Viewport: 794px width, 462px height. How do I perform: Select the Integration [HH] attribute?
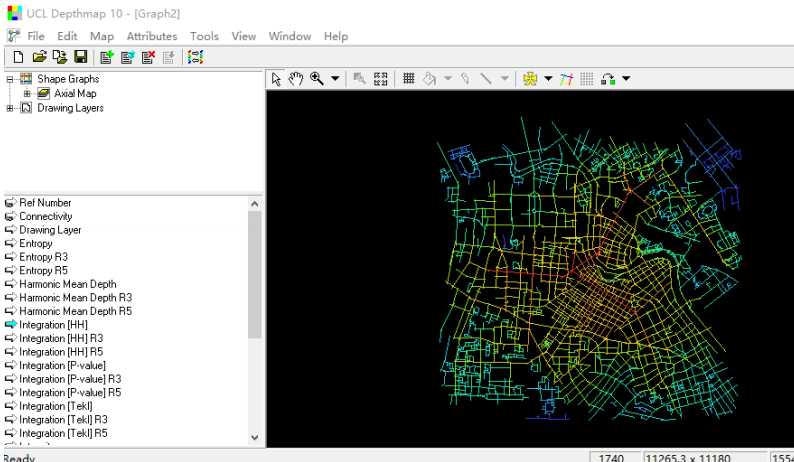[x=53, y=325]
